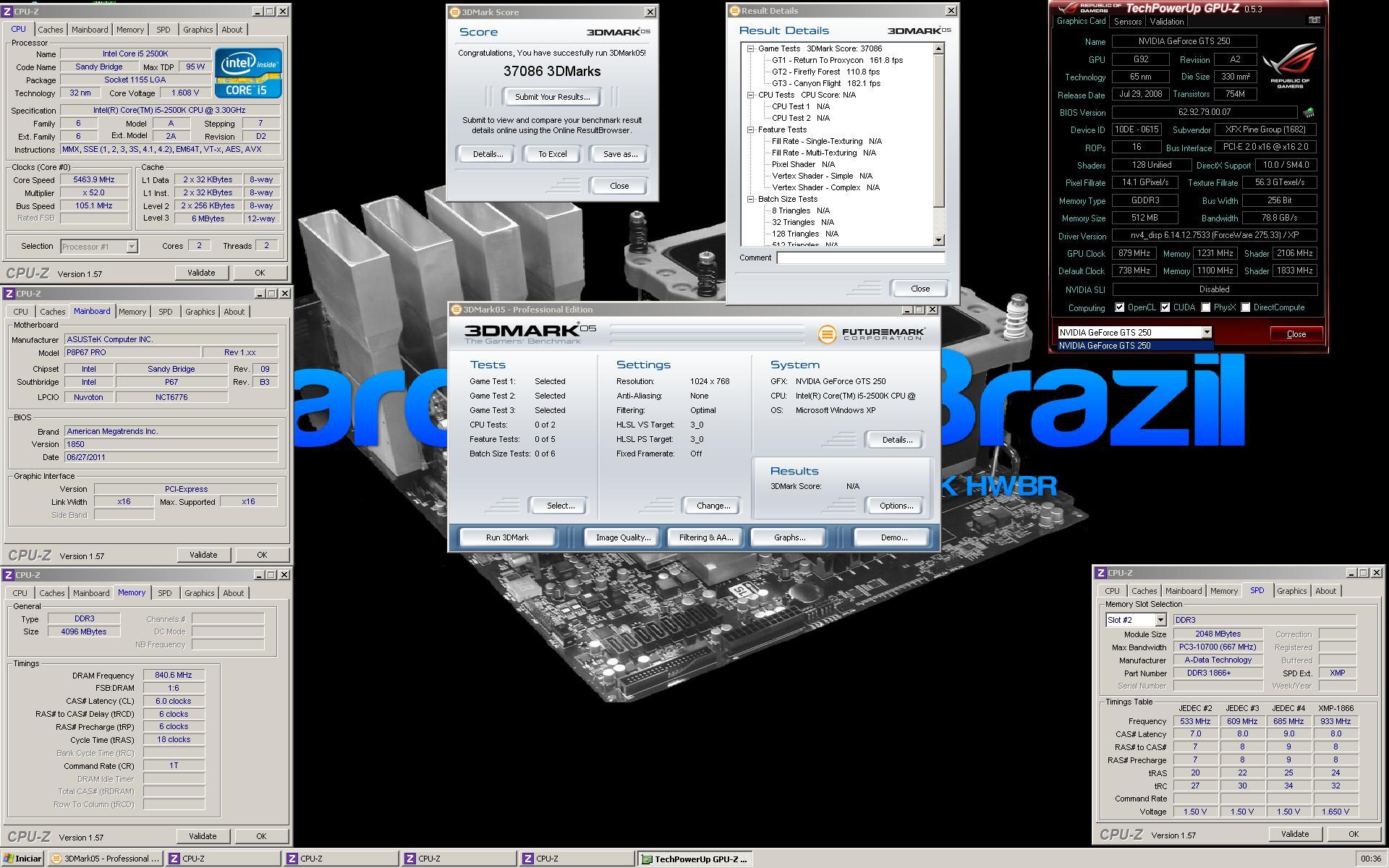Click the Comment input field in Result Details
Screen dimensions: 1389x868
click(861, 258)
